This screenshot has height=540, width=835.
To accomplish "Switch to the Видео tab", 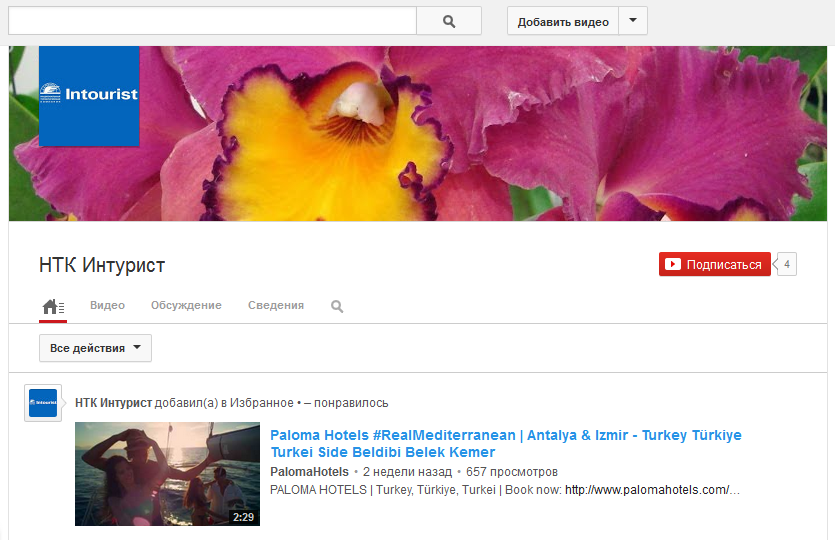I will point(107,306).
